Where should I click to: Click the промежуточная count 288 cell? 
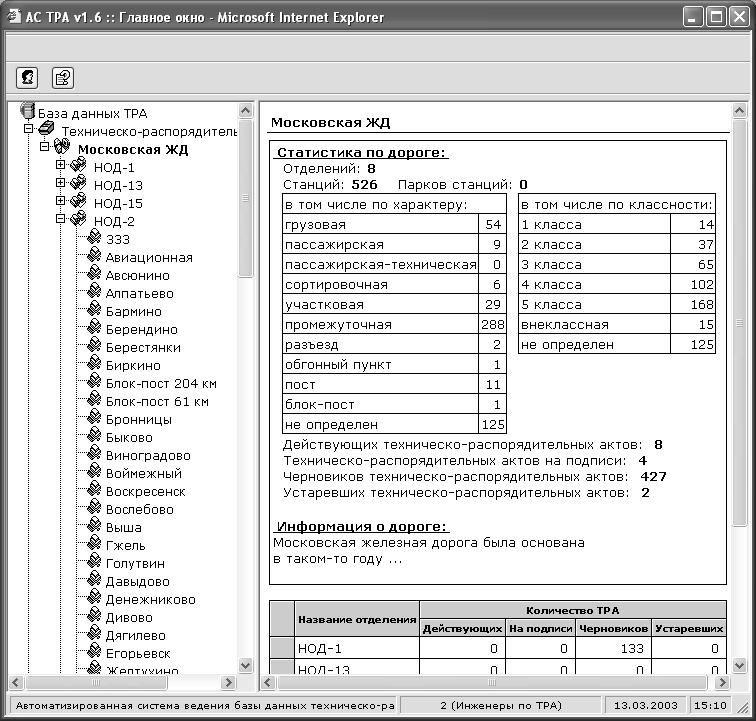point(492,325)
